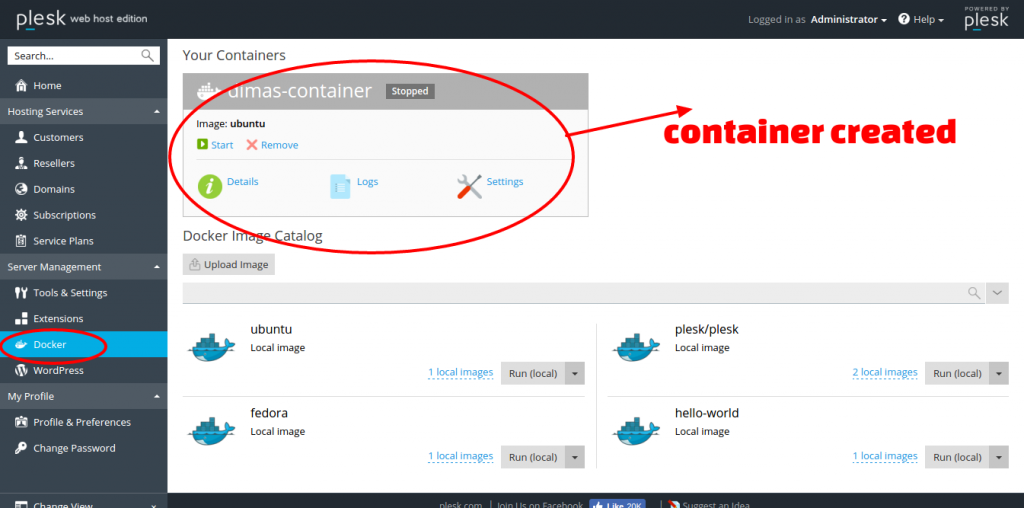Click the green Start container icon

[x=202, y=145]
